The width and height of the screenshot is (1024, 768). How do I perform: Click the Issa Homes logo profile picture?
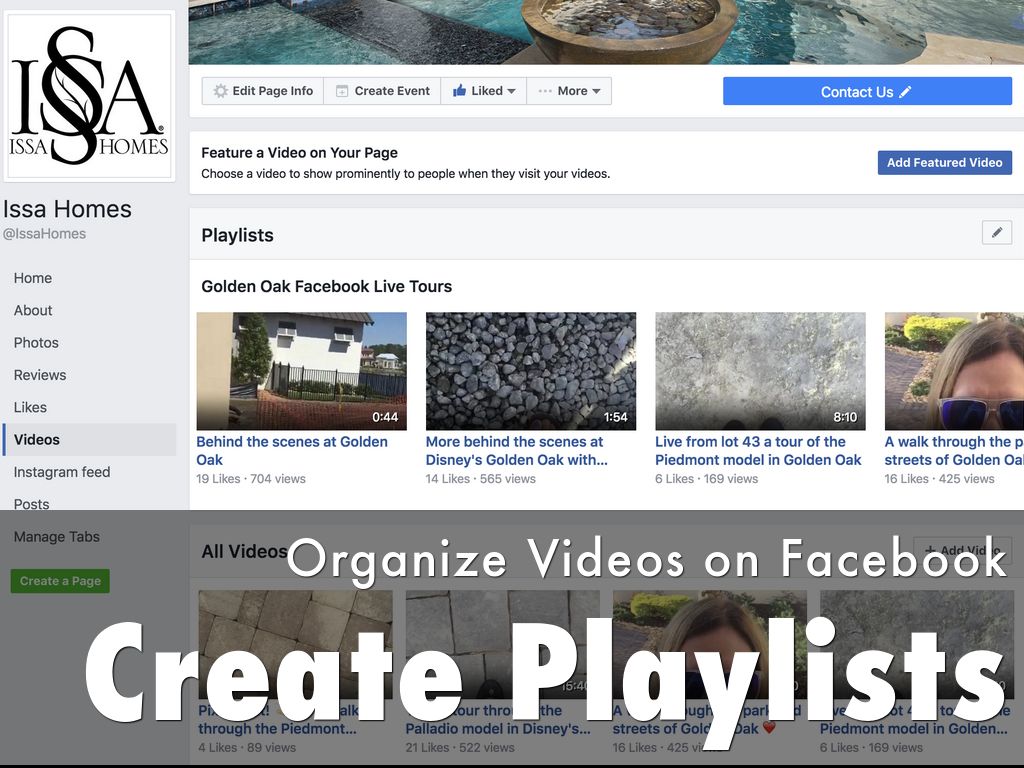(89, 96)
